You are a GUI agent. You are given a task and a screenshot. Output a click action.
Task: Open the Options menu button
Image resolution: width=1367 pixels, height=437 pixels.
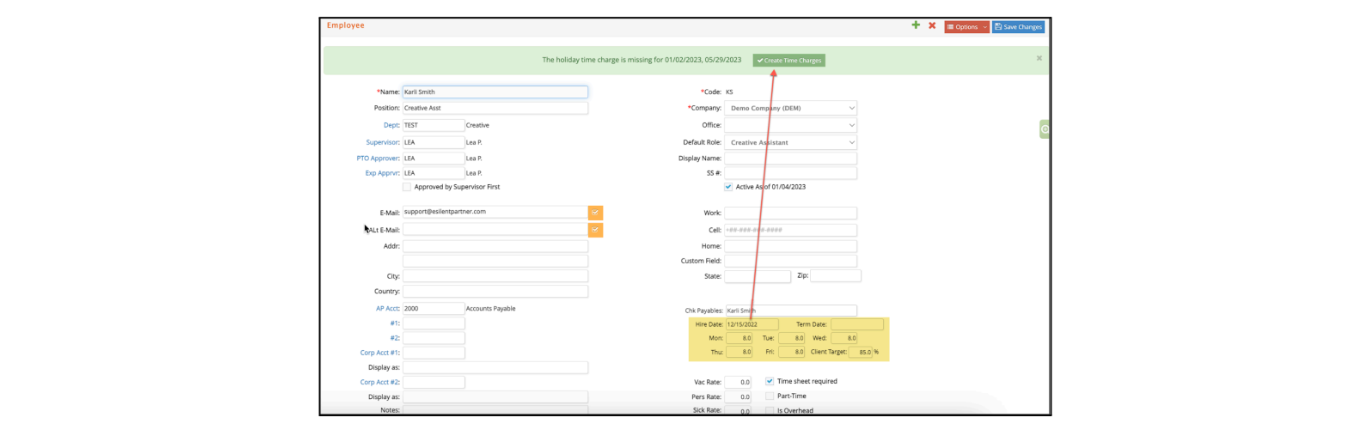point(967,27)
